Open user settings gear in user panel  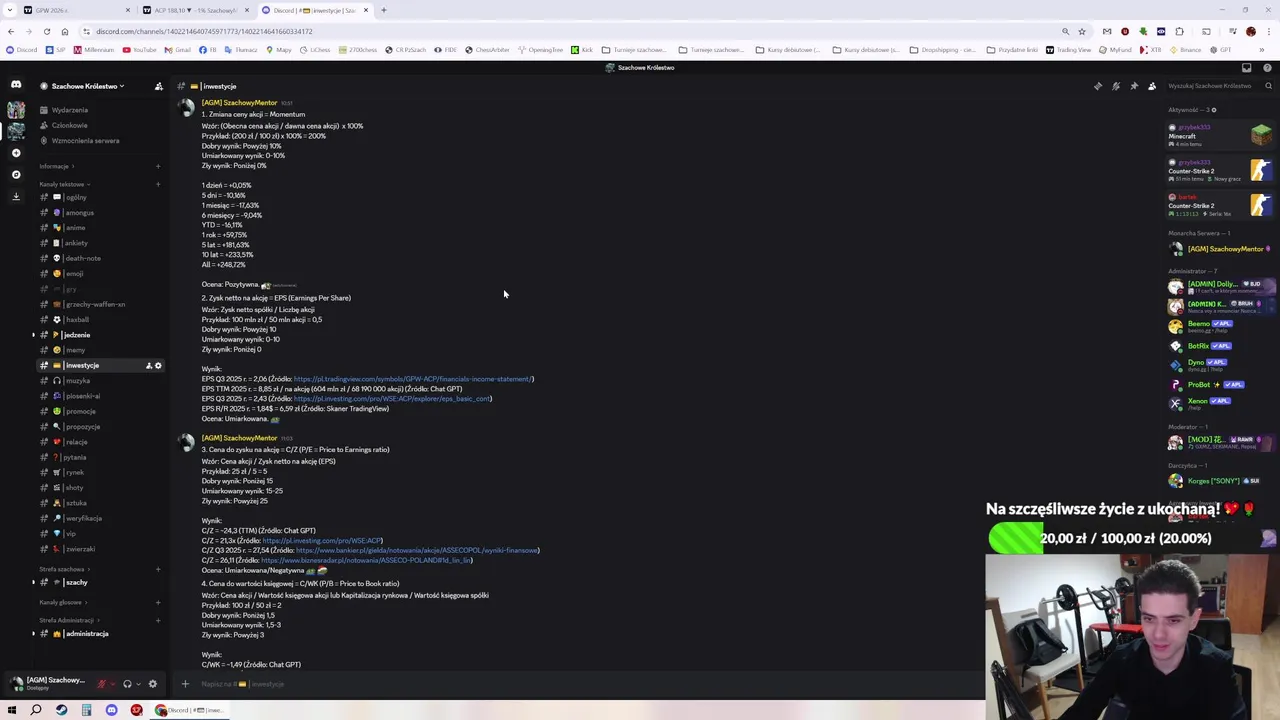[x=152, y=684]
